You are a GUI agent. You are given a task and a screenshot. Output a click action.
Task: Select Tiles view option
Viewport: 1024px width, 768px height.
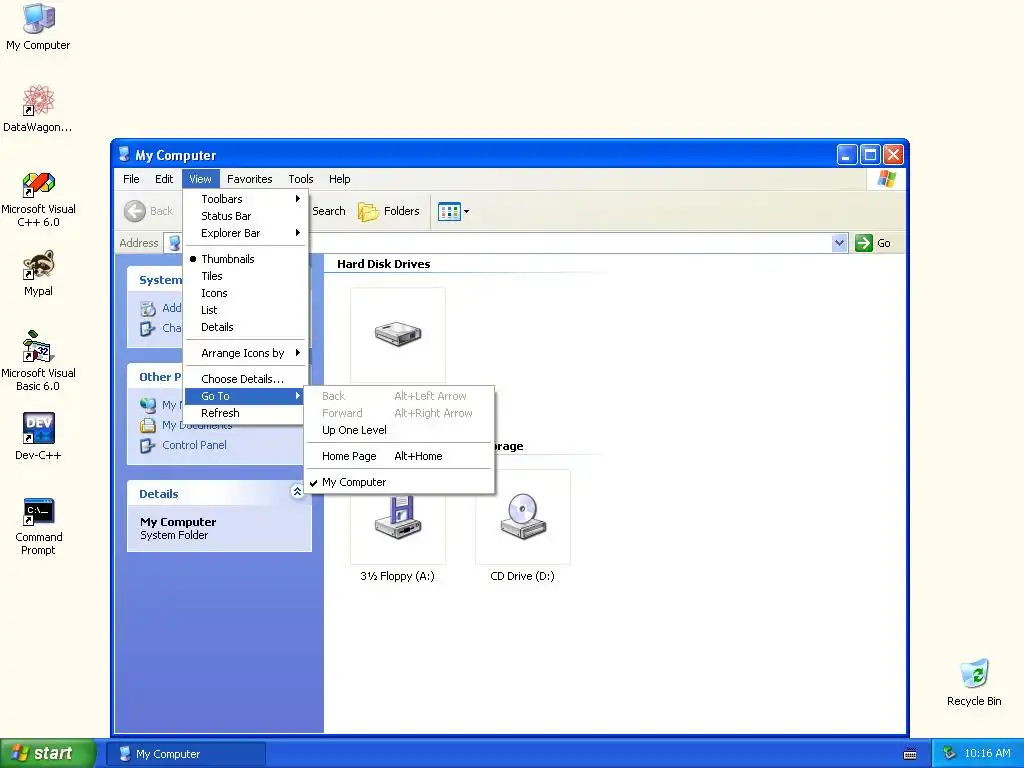coord(246,276)
